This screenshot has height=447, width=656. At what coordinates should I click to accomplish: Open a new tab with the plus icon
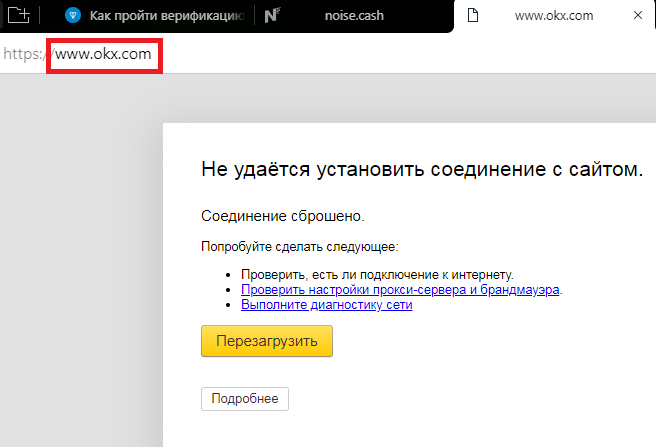tap(19, 15)
